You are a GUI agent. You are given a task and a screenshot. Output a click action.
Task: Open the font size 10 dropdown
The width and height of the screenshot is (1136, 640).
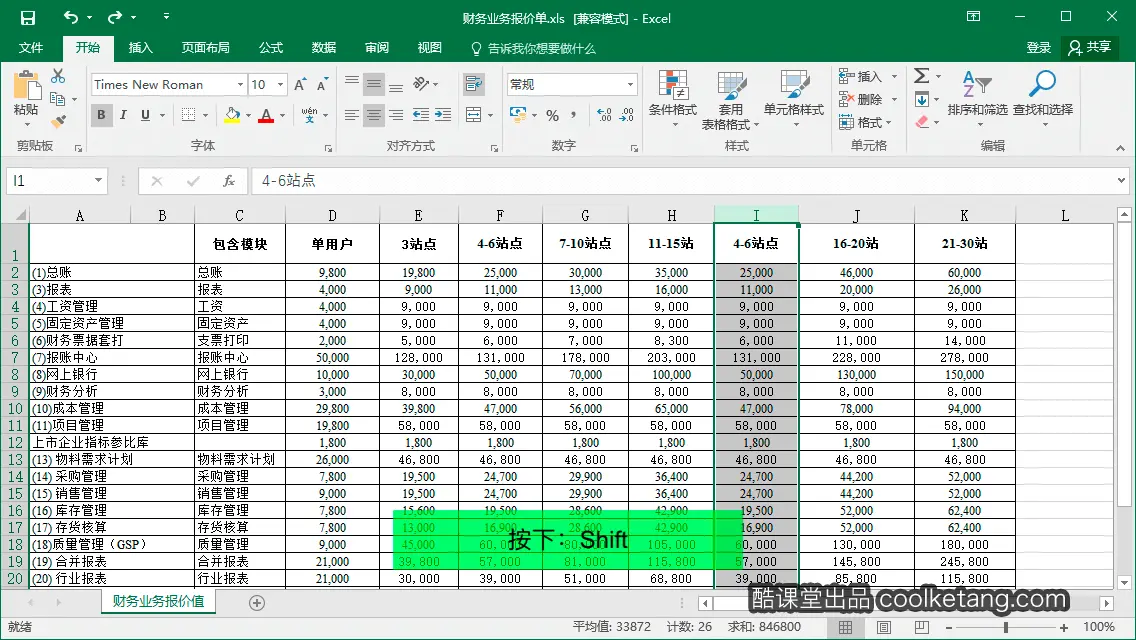point(280,85)
